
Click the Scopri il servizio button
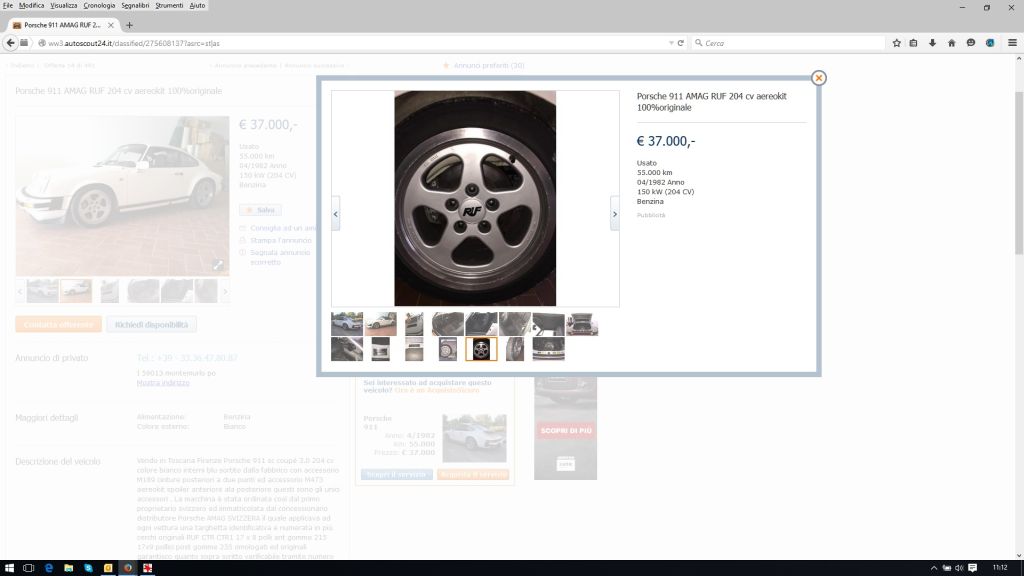click(x=396, y=474)
